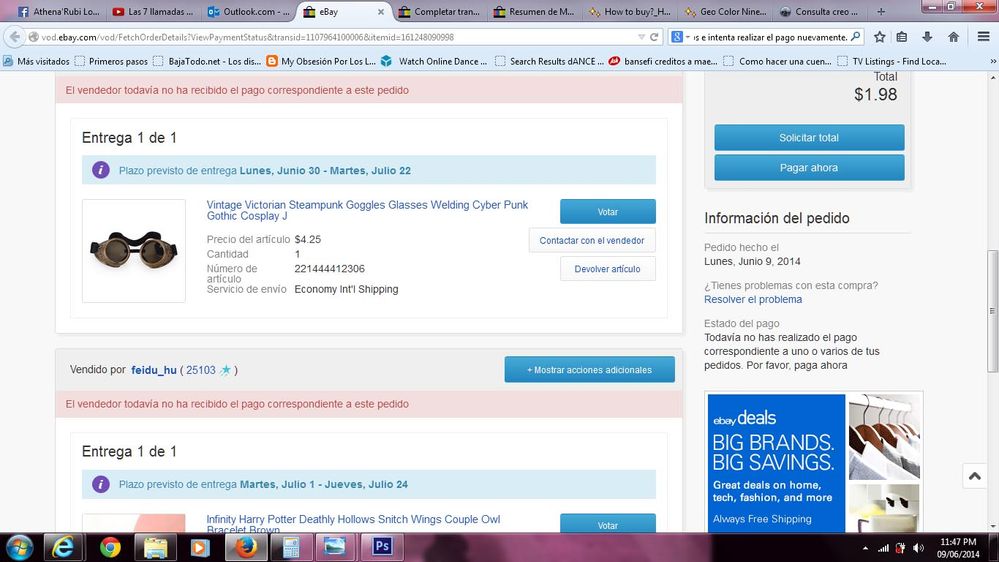Click the delivery info icon for Junio 30
The width and height of the screenshot is (999, 562).
tap(101, 170)
